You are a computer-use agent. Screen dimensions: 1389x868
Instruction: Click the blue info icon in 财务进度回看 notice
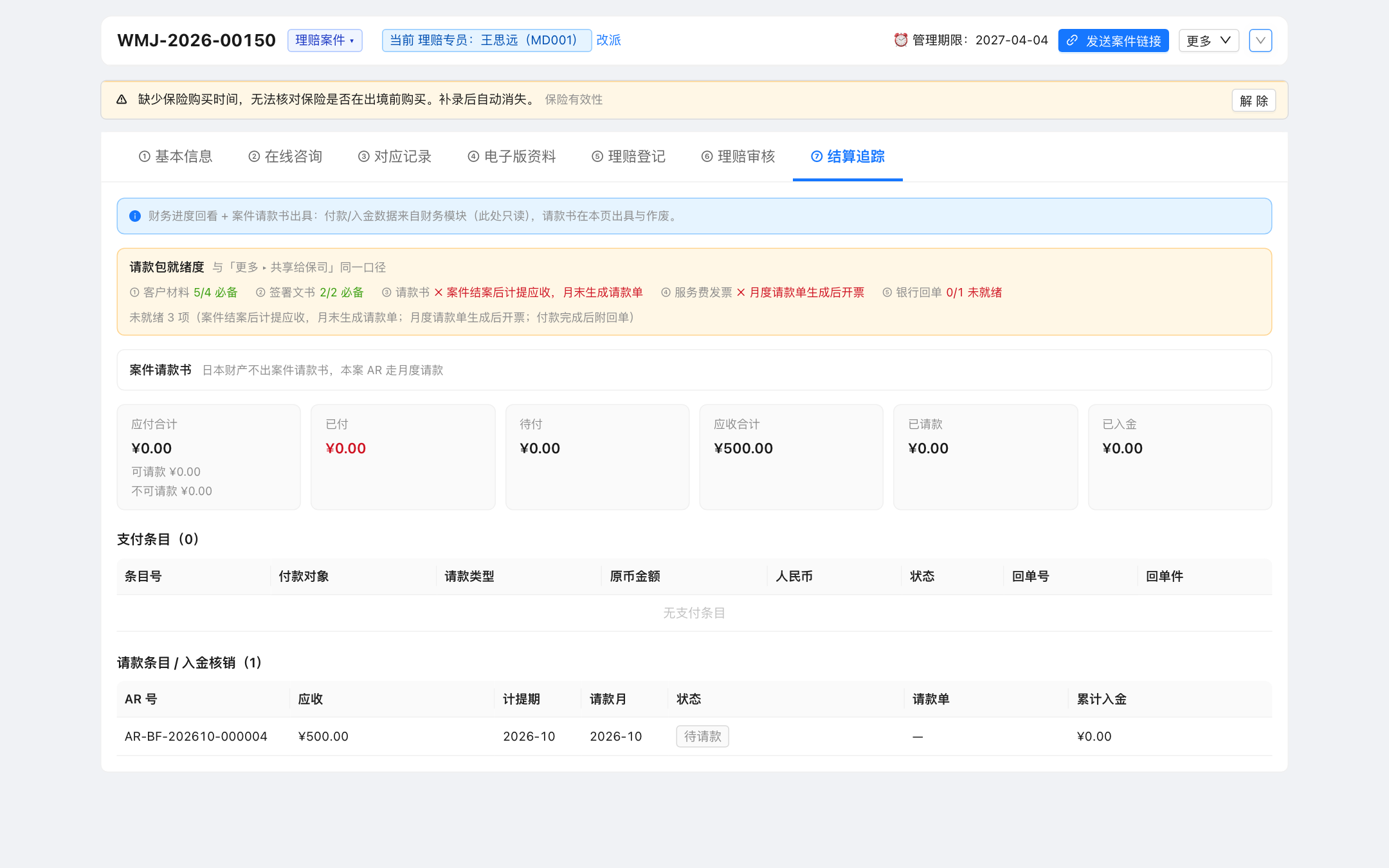(x=135, y=216)
